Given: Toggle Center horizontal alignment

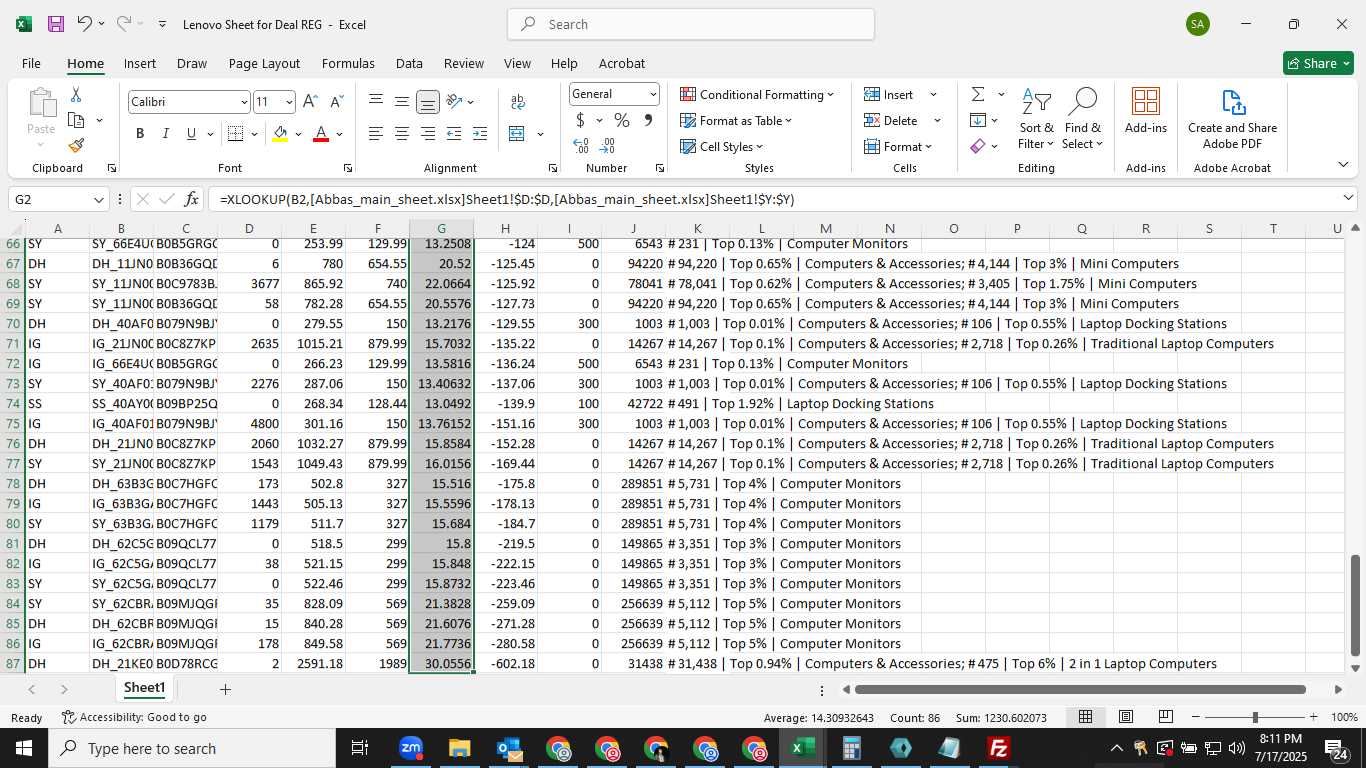Looking at the screenshot, I should coord(402,133).
